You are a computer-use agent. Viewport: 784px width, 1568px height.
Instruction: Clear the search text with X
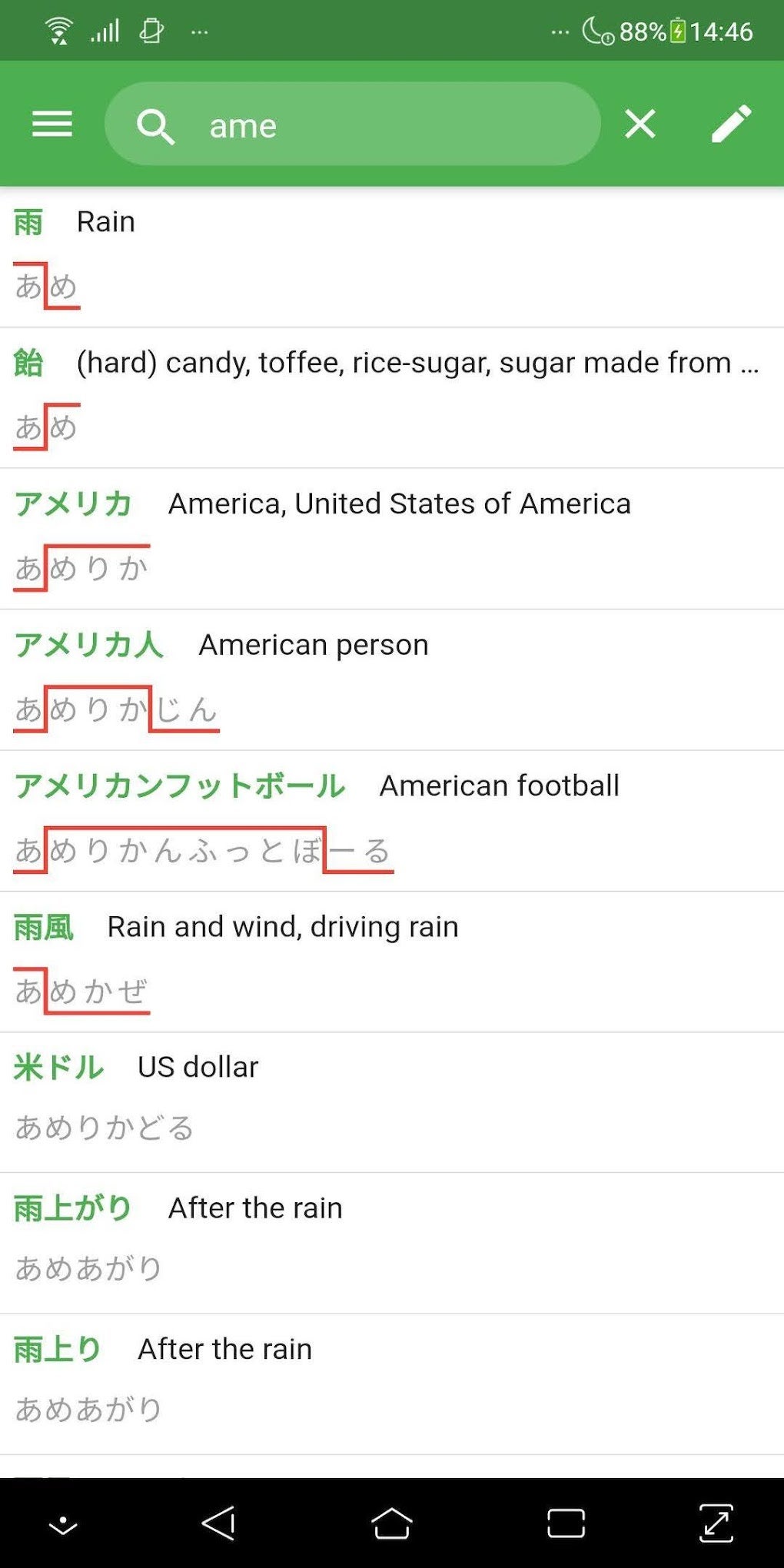pos(639,124)
